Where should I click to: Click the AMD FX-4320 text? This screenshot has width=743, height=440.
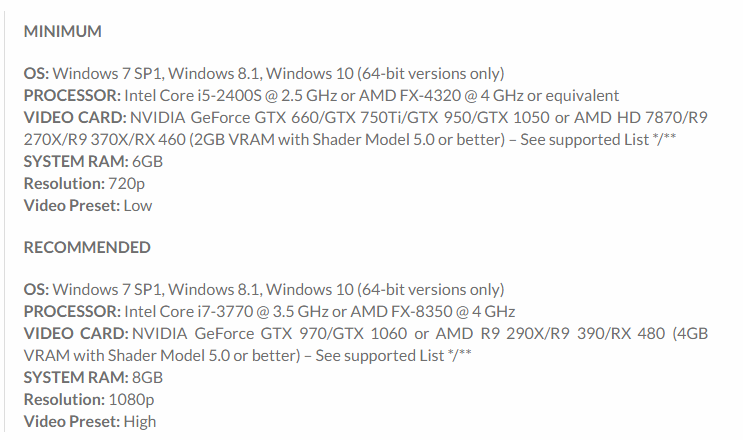point(410,96)
